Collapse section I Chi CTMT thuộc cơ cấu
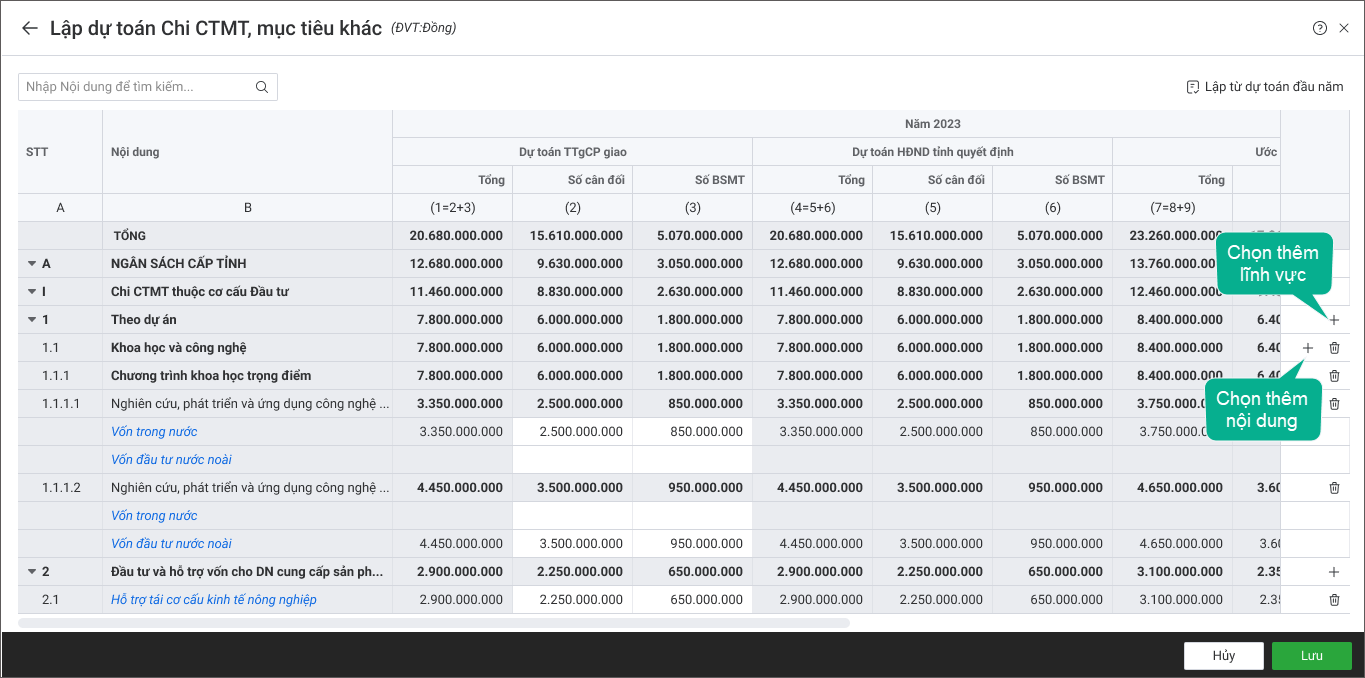 [32, 292]
